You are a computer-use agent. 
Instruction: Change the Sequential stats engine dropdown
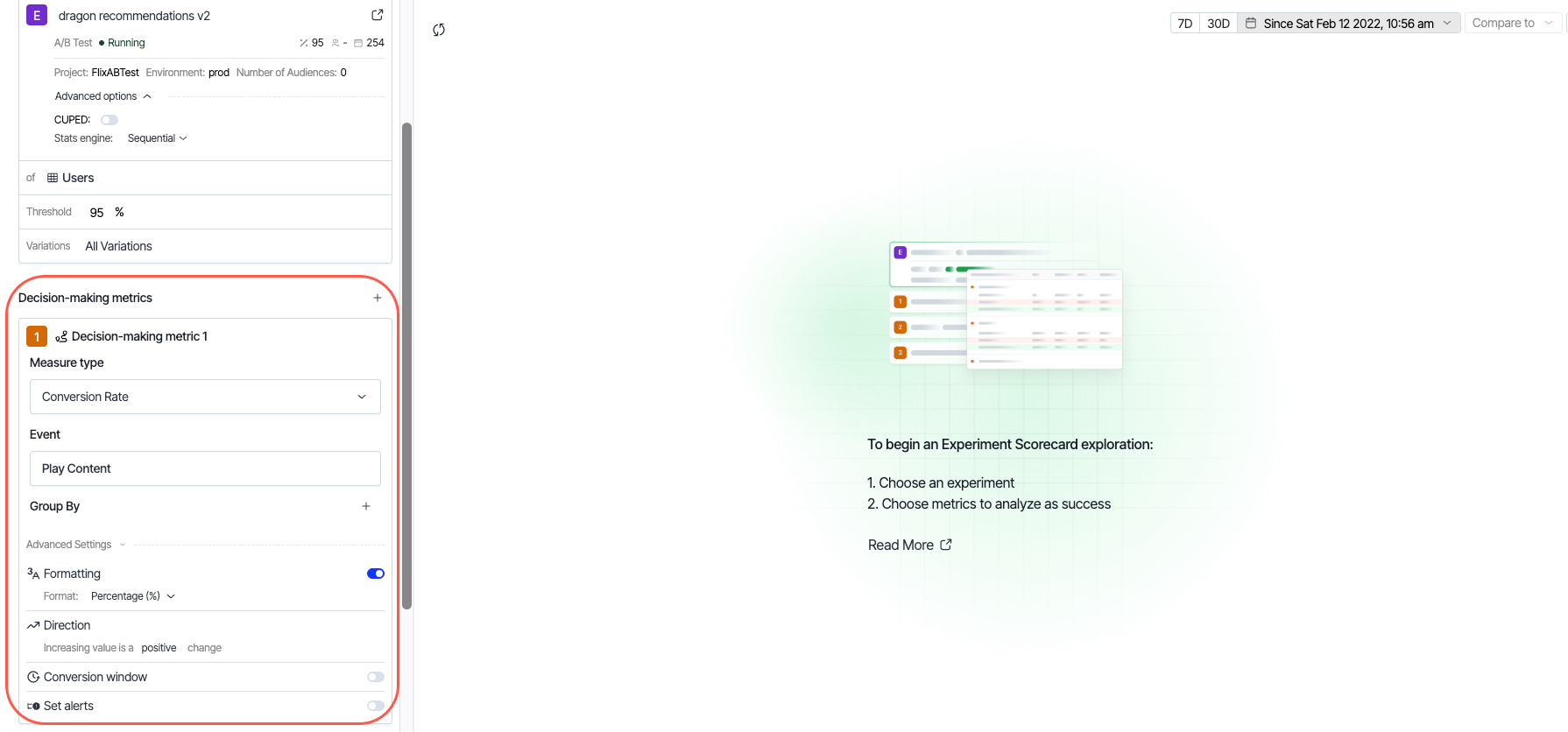(x=158, y=138)
